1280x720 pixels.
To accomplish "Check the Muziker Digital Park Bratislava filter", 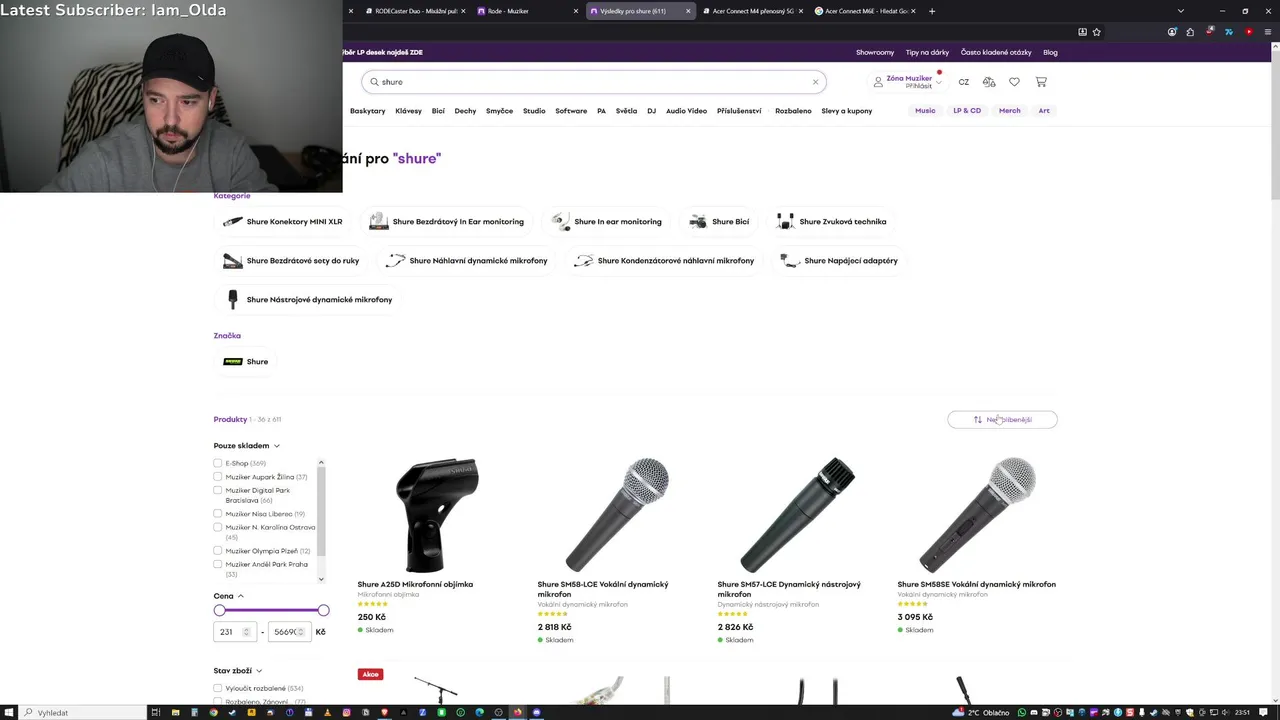I will tap(217, 491).
